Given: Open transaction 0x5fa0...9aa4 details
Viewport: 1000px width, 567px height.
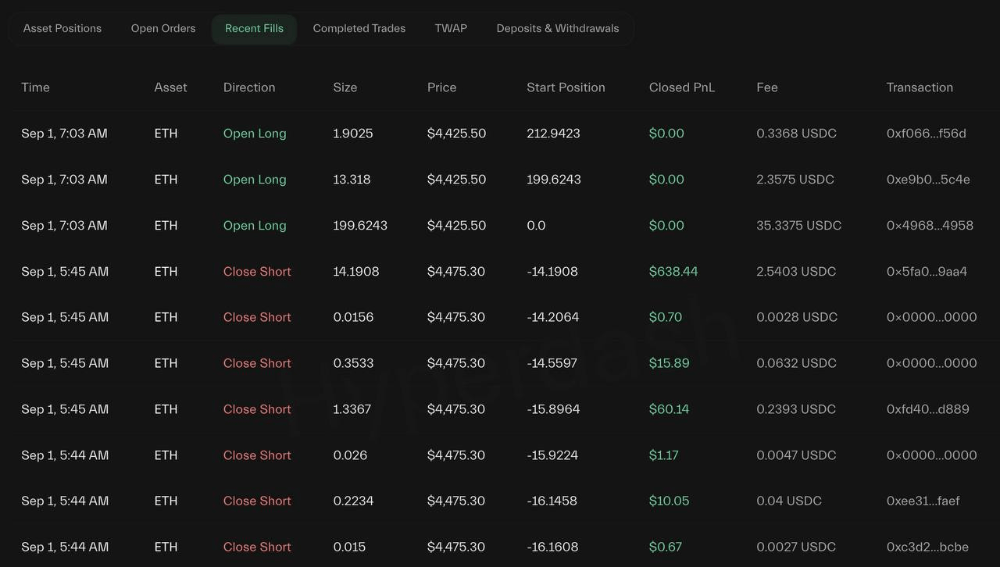Looking at the screenshot, I should point(926,272).
